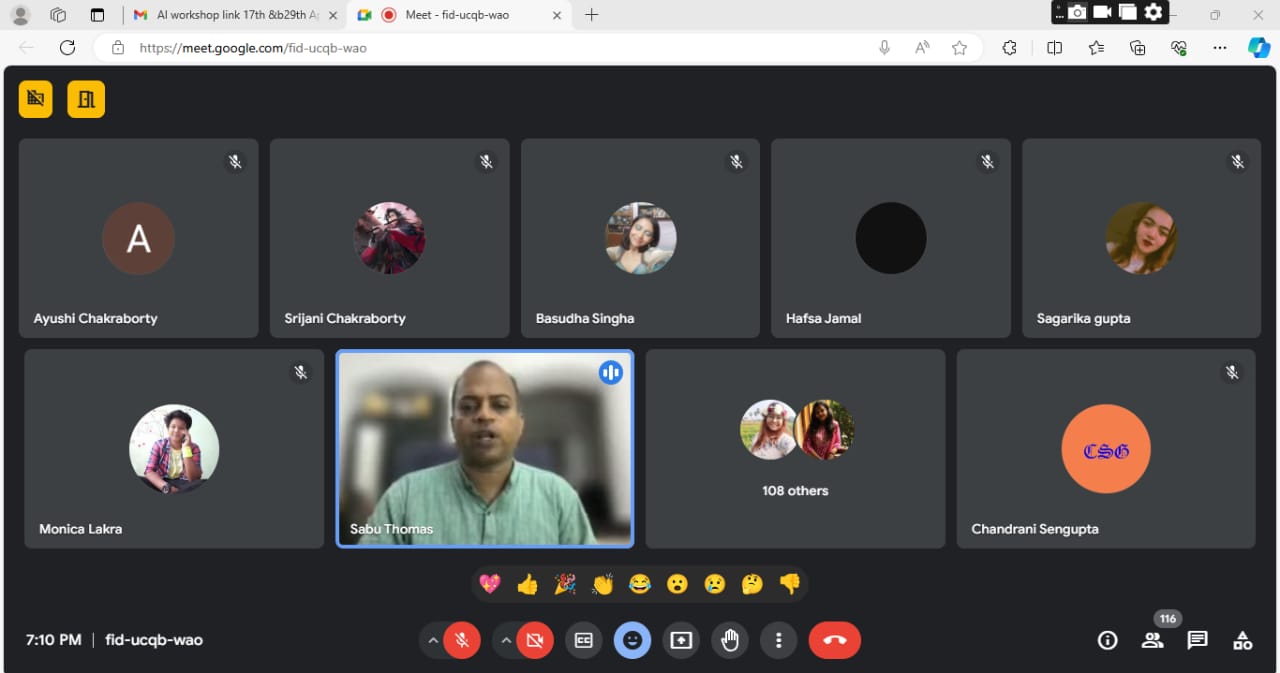Show the participants people panel

1152,640
